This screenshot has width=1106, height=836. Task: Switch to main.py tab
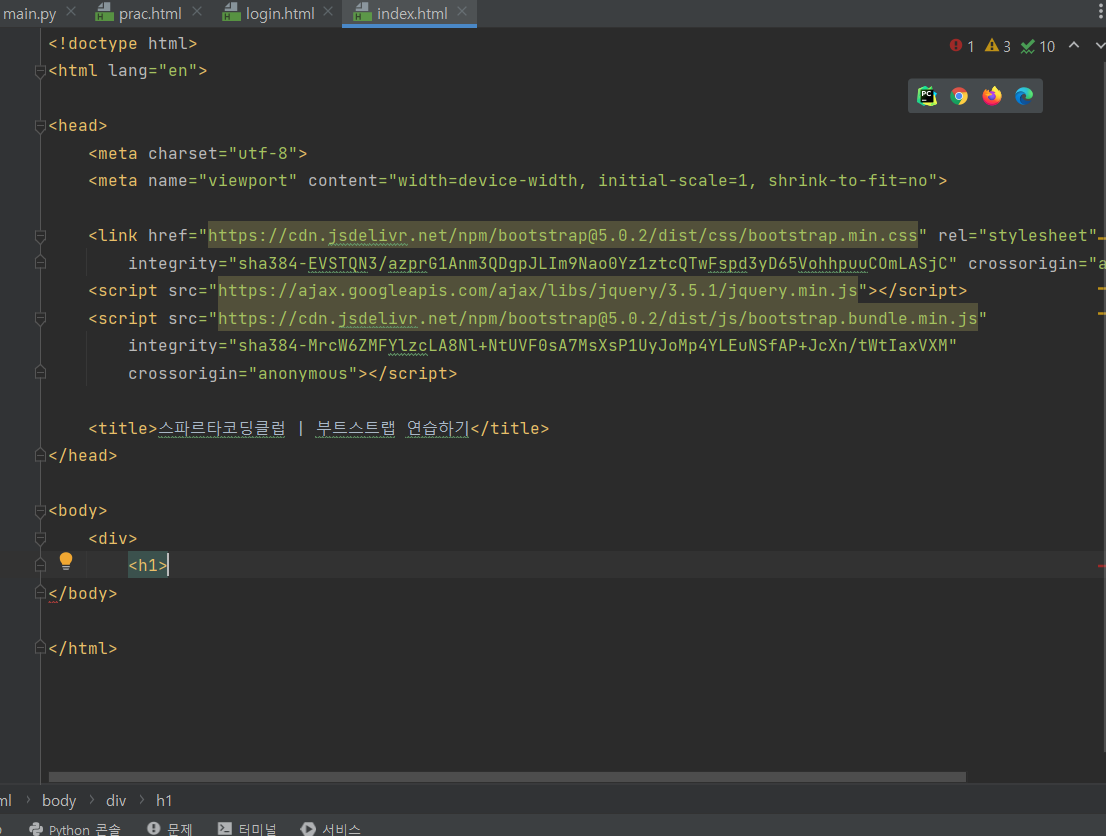29,13
